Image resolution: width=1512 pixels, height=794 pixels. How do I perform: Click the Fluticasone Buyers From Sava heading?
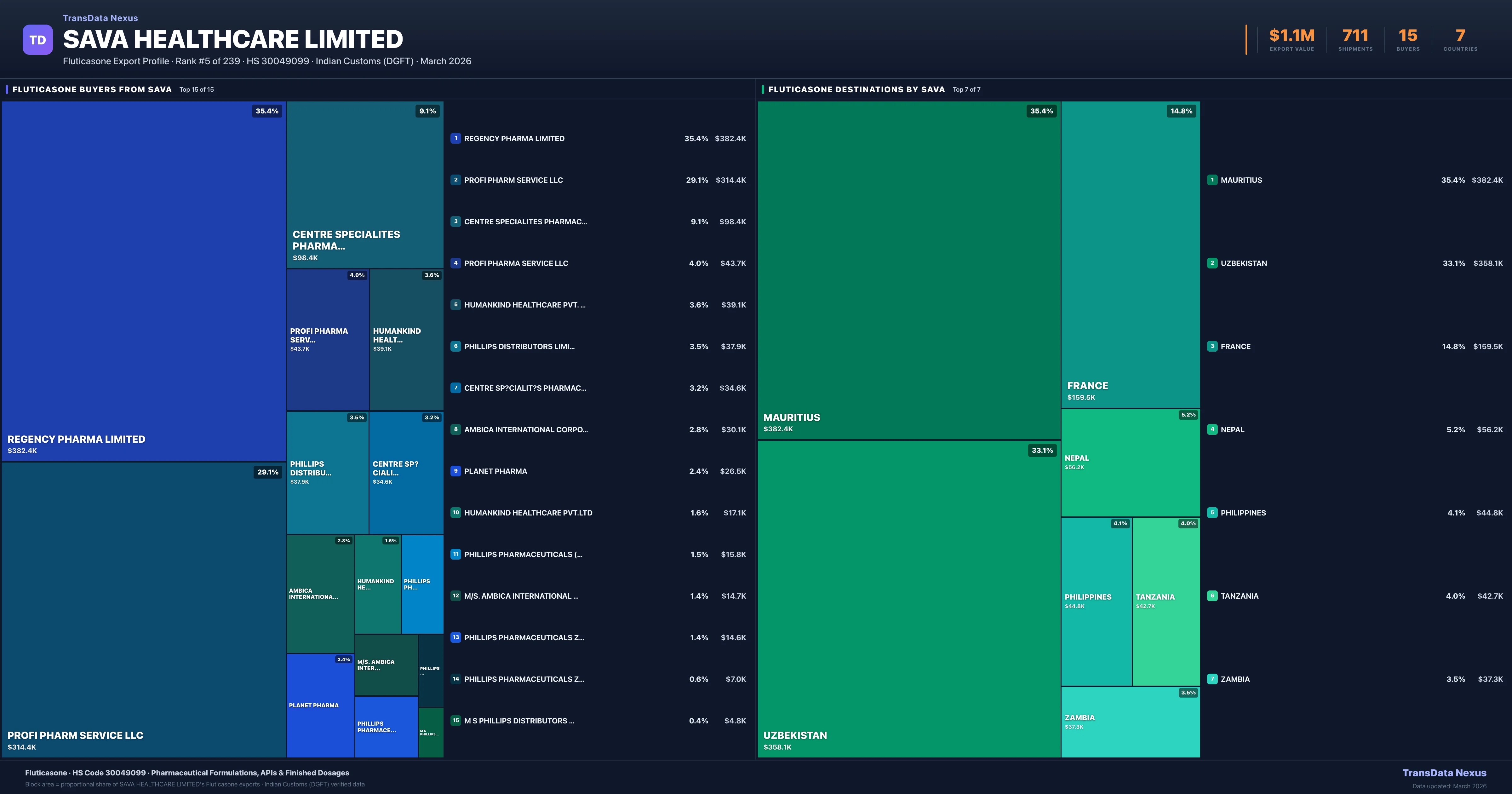coord(92,89)
